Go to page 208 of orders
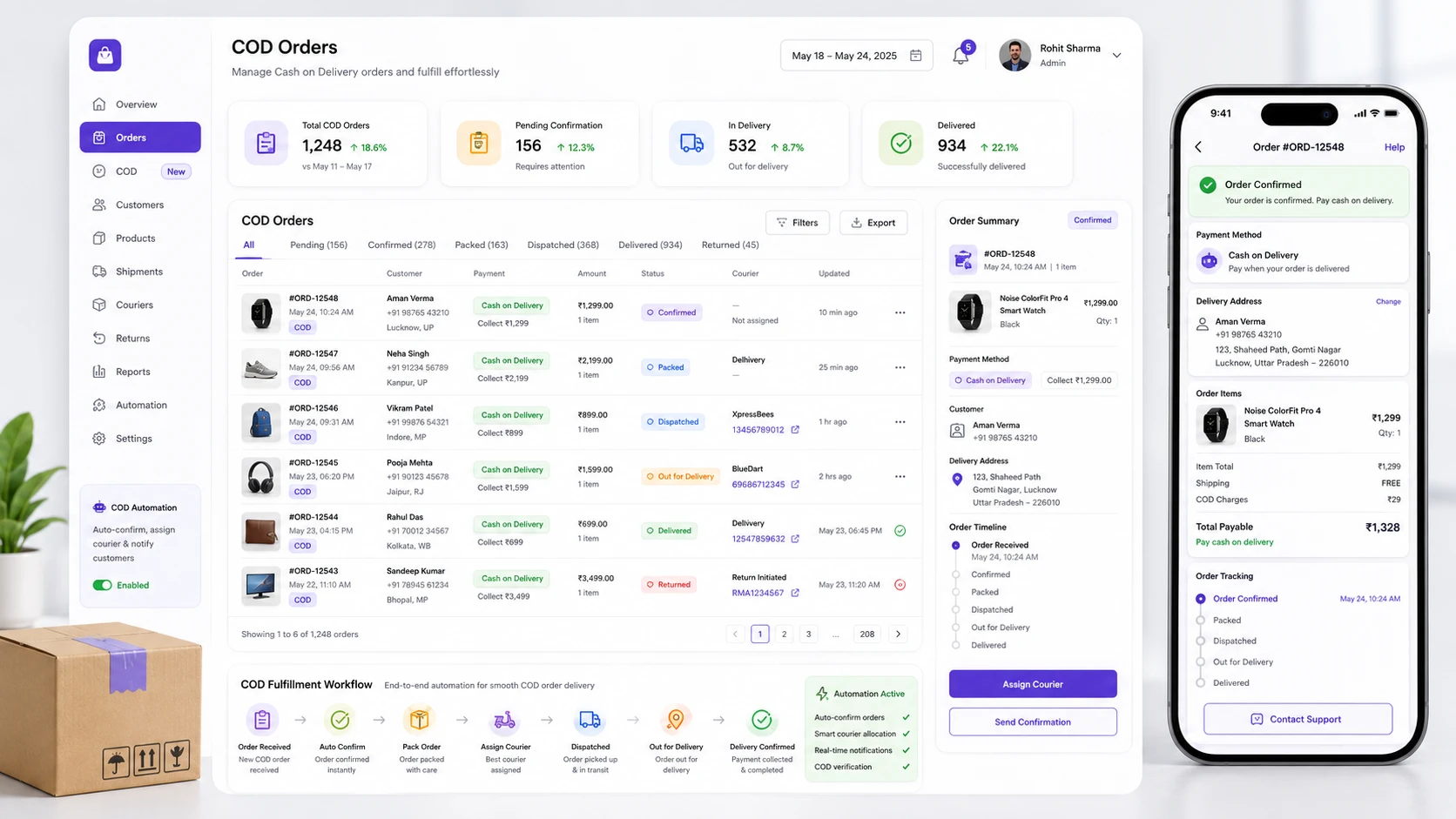Image resolution: width=1456 pixels, height=819 pixels. (867, 634)
